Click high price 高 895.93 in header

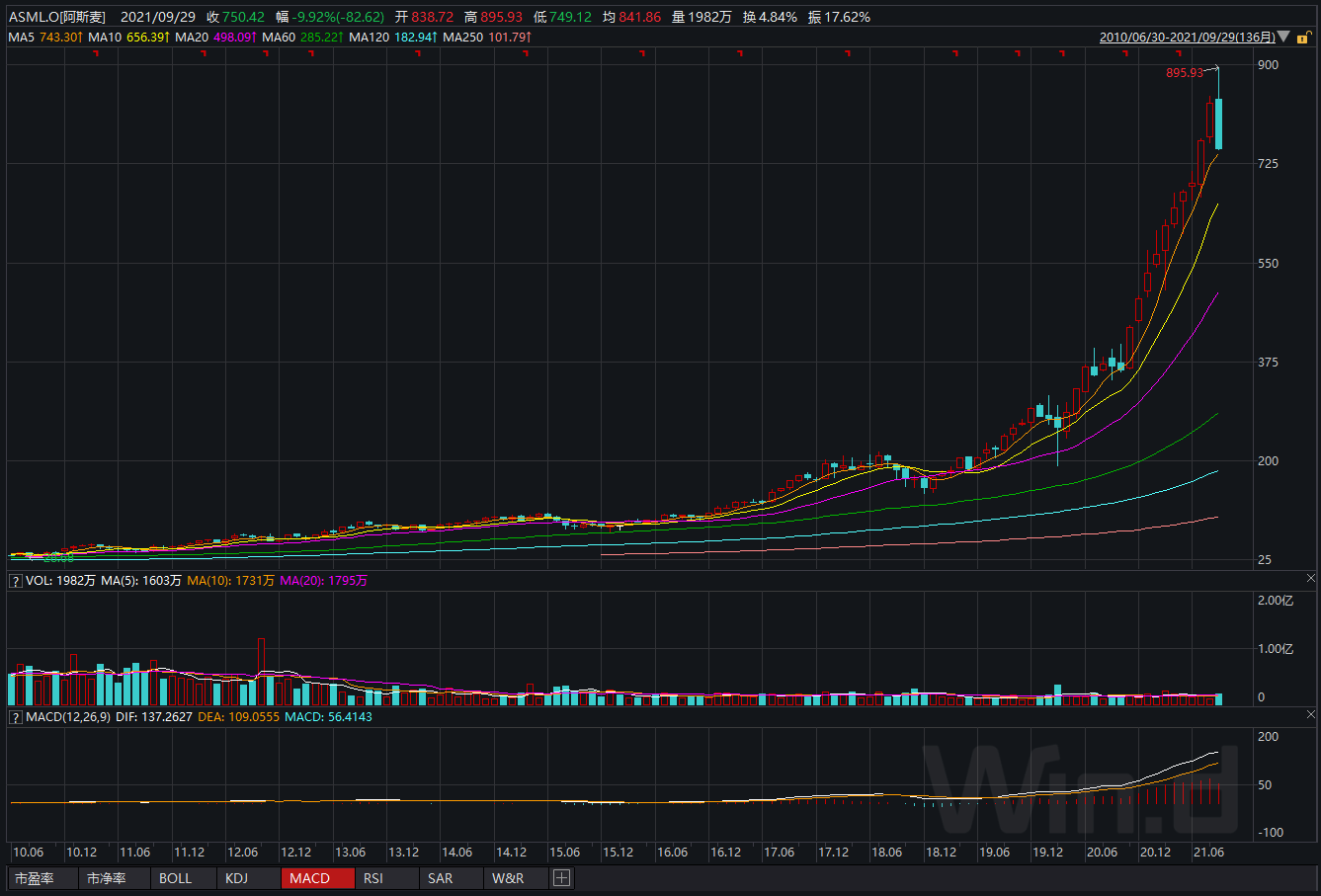493,17
